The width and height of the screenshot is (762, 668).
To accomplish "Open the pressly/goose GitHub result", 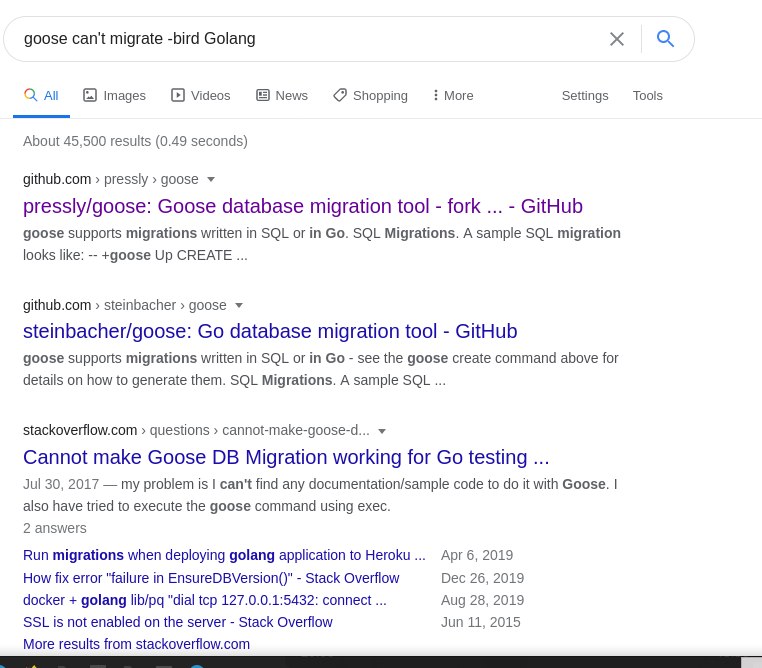I will 303,206.
